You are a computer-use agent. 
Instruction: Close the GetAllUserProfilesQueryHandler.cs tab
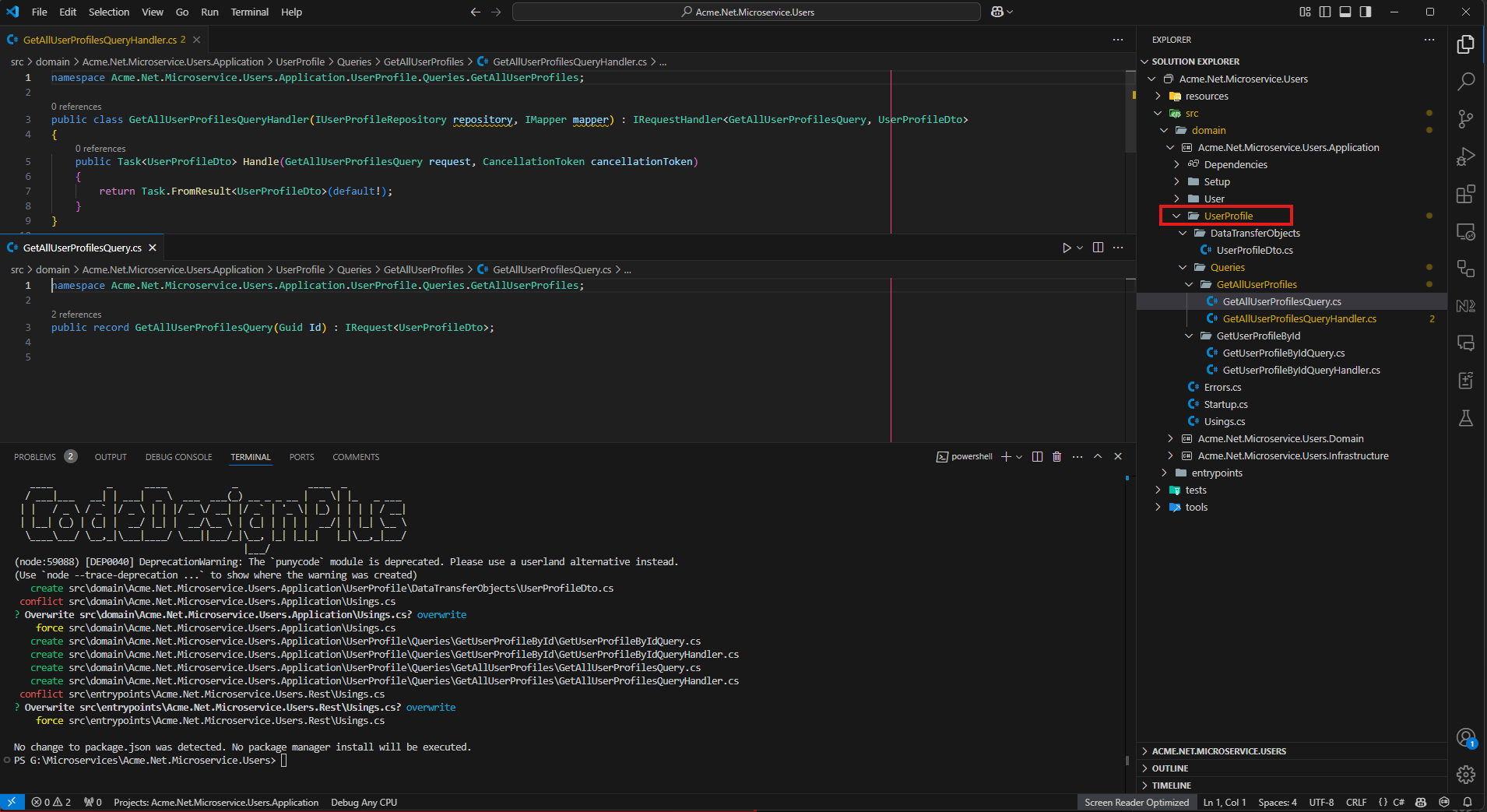coord(196,40)
